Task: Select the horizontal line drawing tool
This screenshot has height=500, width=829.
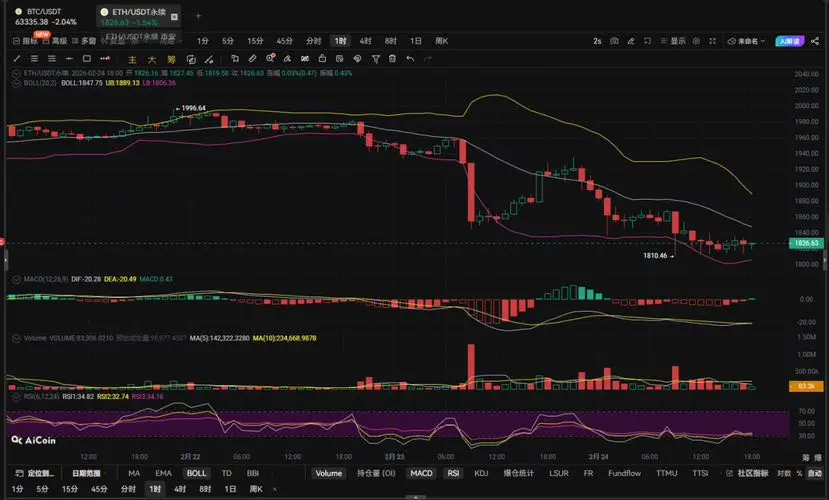Action: [69, 59]
